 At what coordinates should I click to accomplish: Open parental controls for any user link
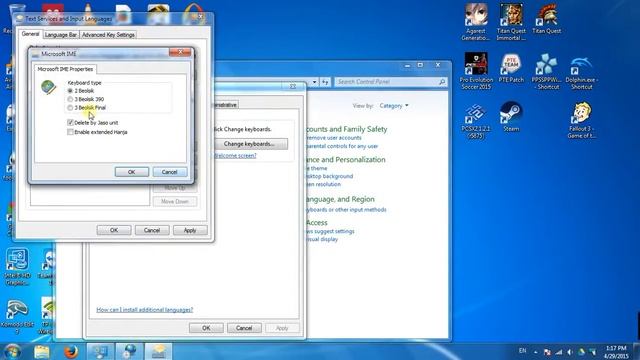[x=342, y=146]
